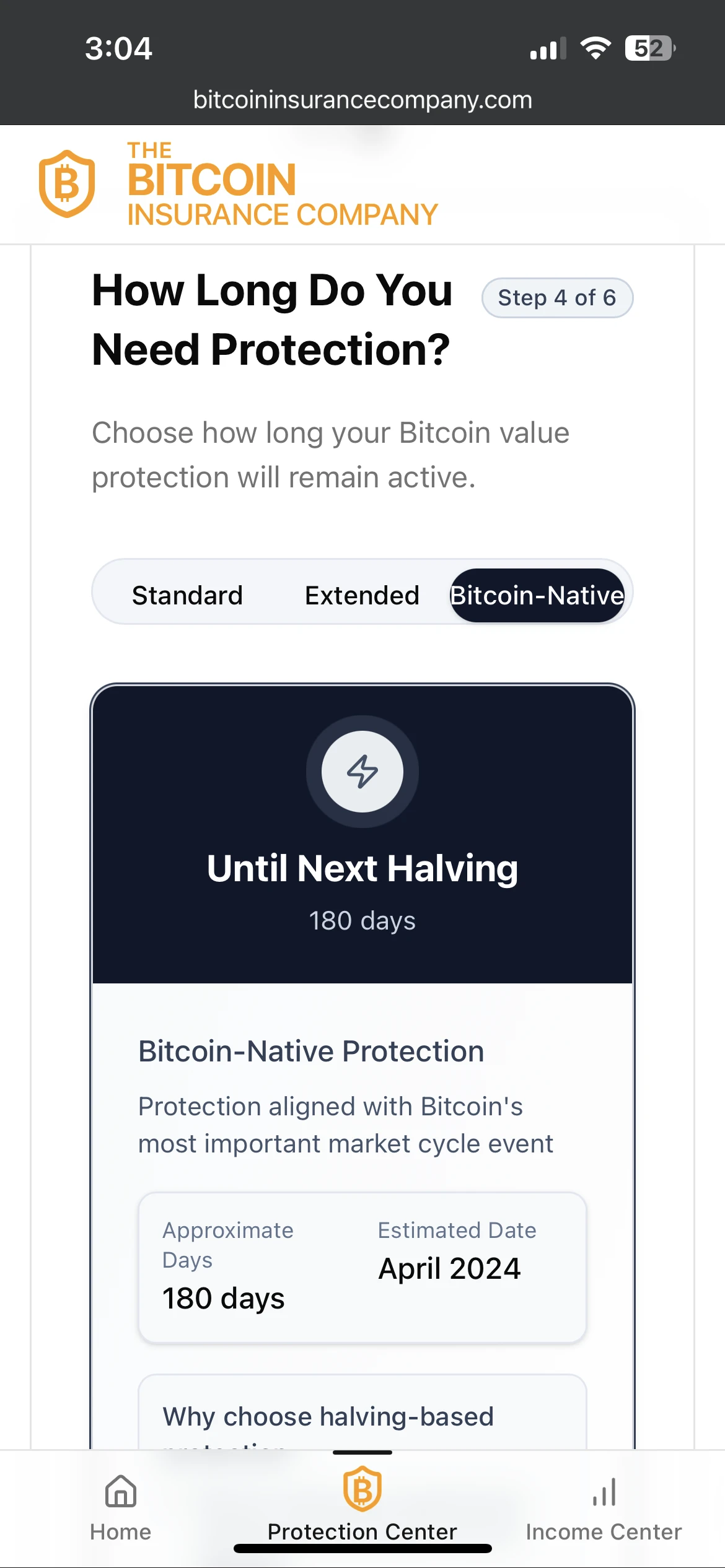This screenshot has height=1568, width=725.
Task: Open the Income Center tab label
Action: pyautogui.click(x=604, y=1532)
